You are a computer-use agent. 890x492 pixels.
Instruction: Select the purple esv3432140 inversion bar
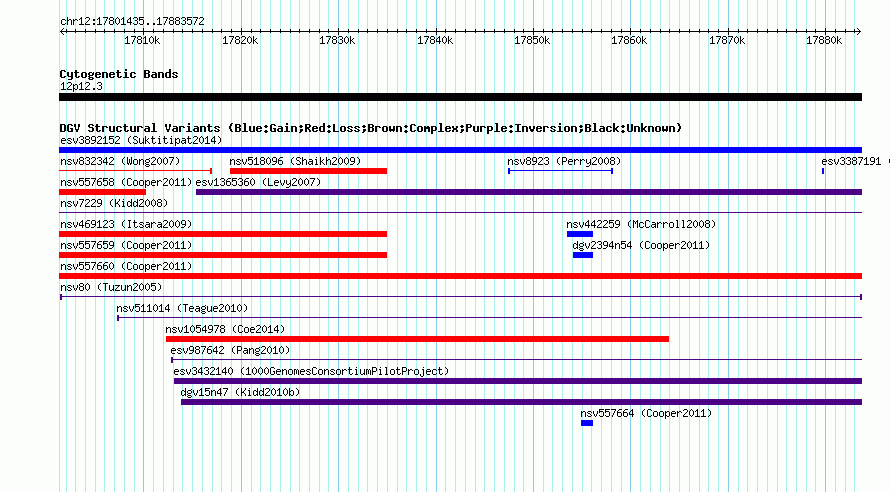pyautogui.click(x=518, y=381)
